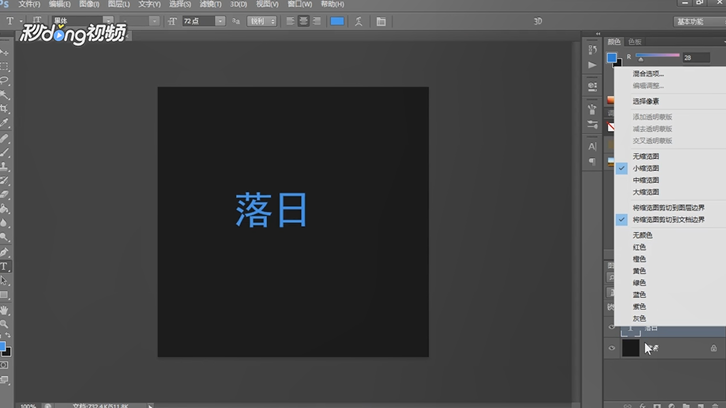Select the Eraser tool
The width and height of the screenshot is (726, 408).
pyautogui.click(x=5, y=195)
